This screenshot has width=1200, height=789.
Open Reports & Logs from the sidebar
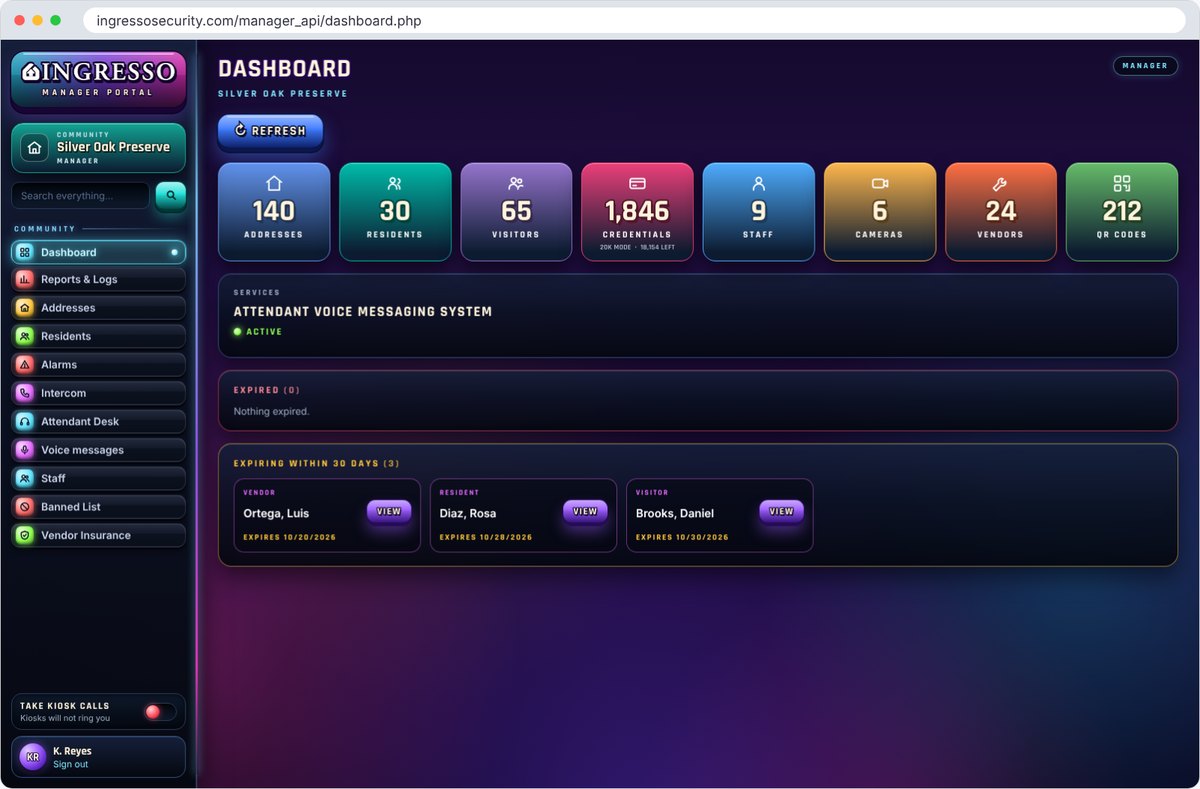click(x=98, y=280)
